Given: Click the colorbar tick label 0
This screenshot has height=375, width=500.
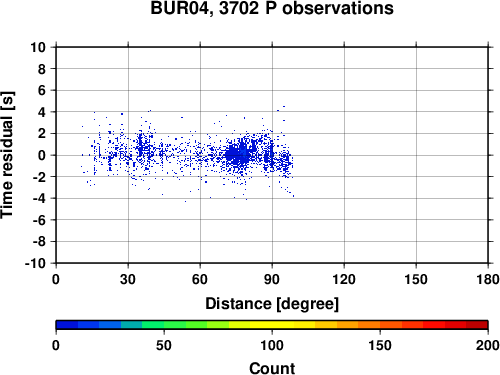Looking at the screenshot, I should (56, 345).
